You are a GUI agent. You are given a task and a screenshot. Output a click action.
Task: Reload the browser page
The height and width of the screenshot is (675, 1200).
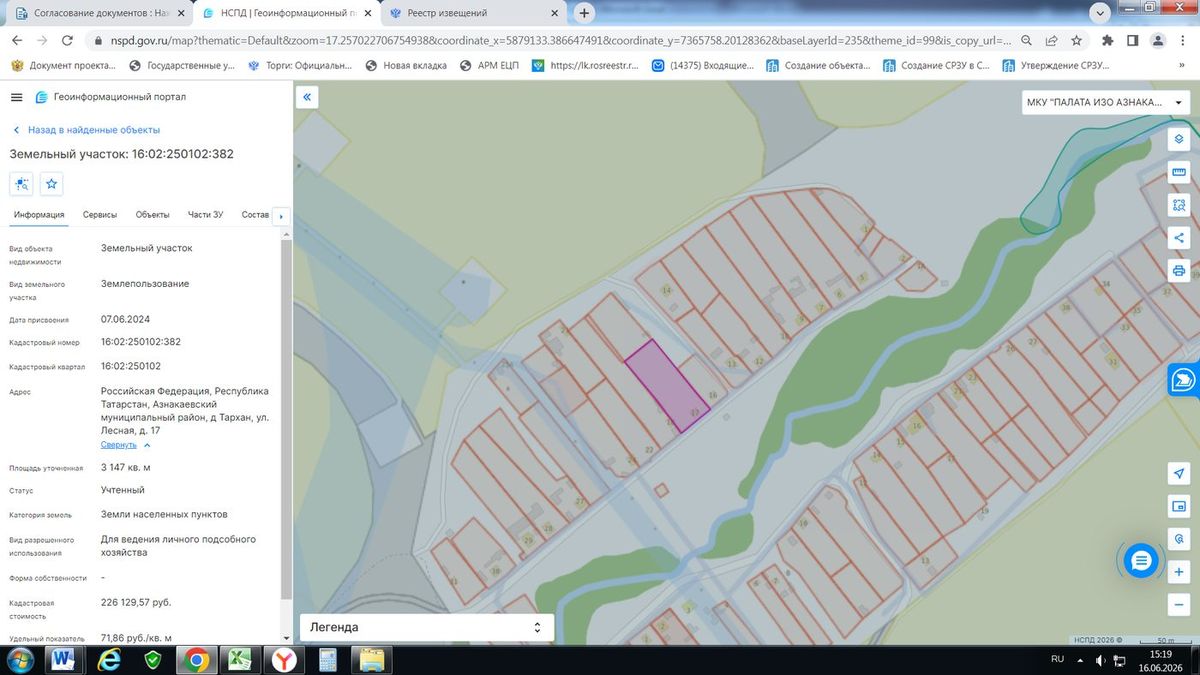67,41
